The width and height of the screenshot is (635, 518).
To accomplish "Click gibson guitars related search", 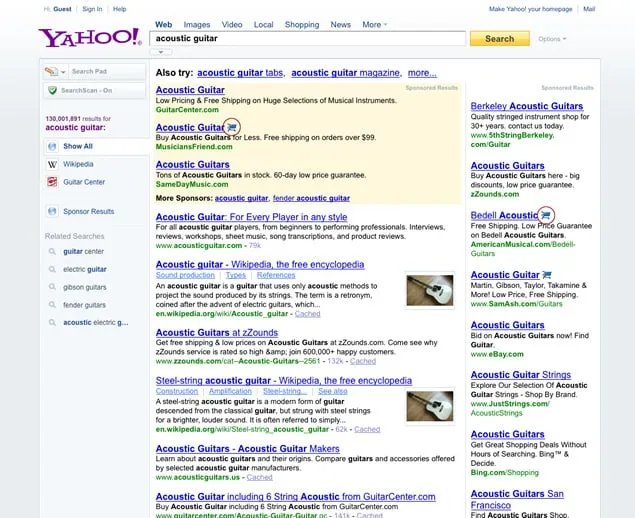I will tap(85, 287).
